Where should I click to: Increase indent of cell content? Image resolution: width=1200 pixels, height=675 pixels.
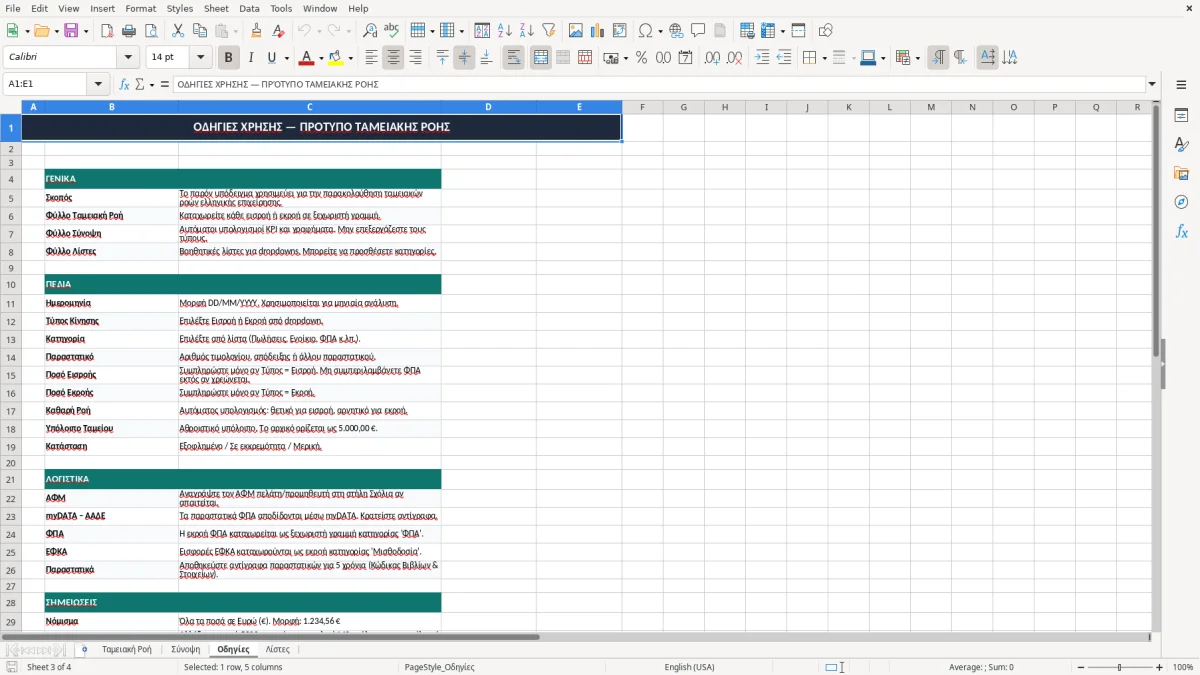pos(762,58)
